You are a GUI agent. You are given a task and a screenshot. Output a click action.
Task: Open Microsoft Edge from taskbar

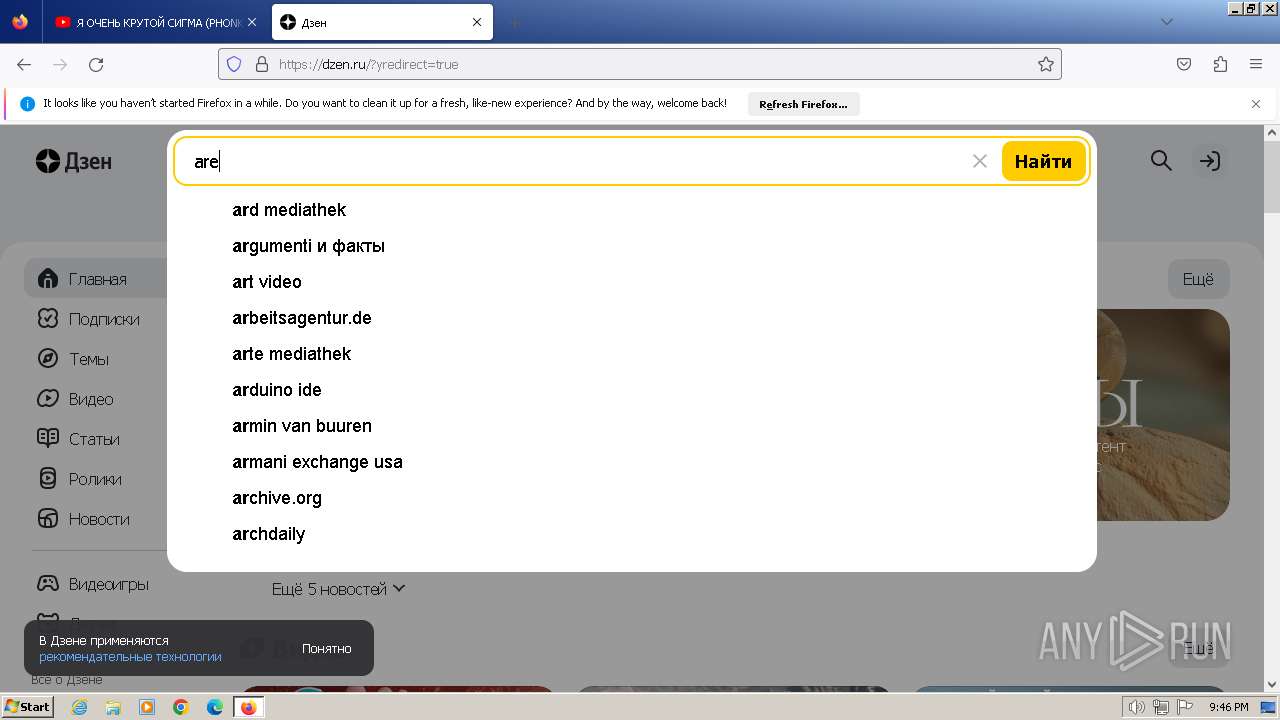coord(215,707)
